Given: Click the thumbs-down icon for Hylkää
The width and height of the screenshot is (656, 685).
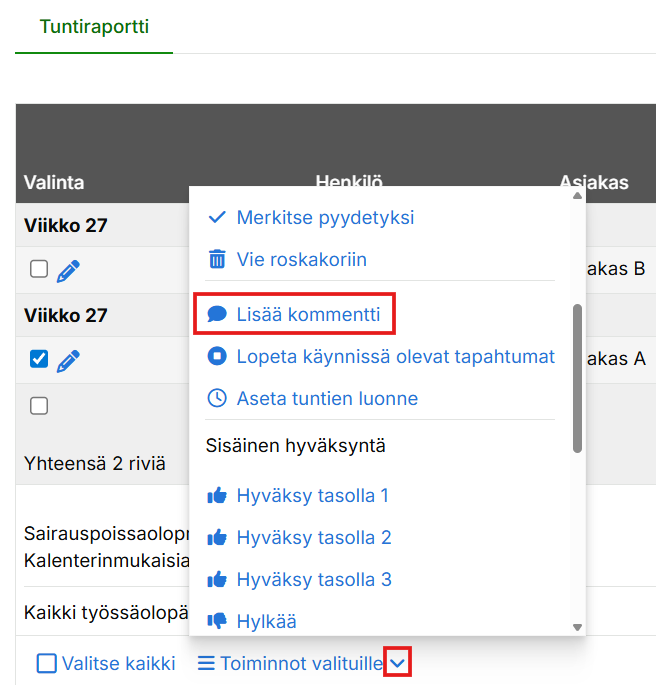Looking at the screenshot, I should 216,621.
